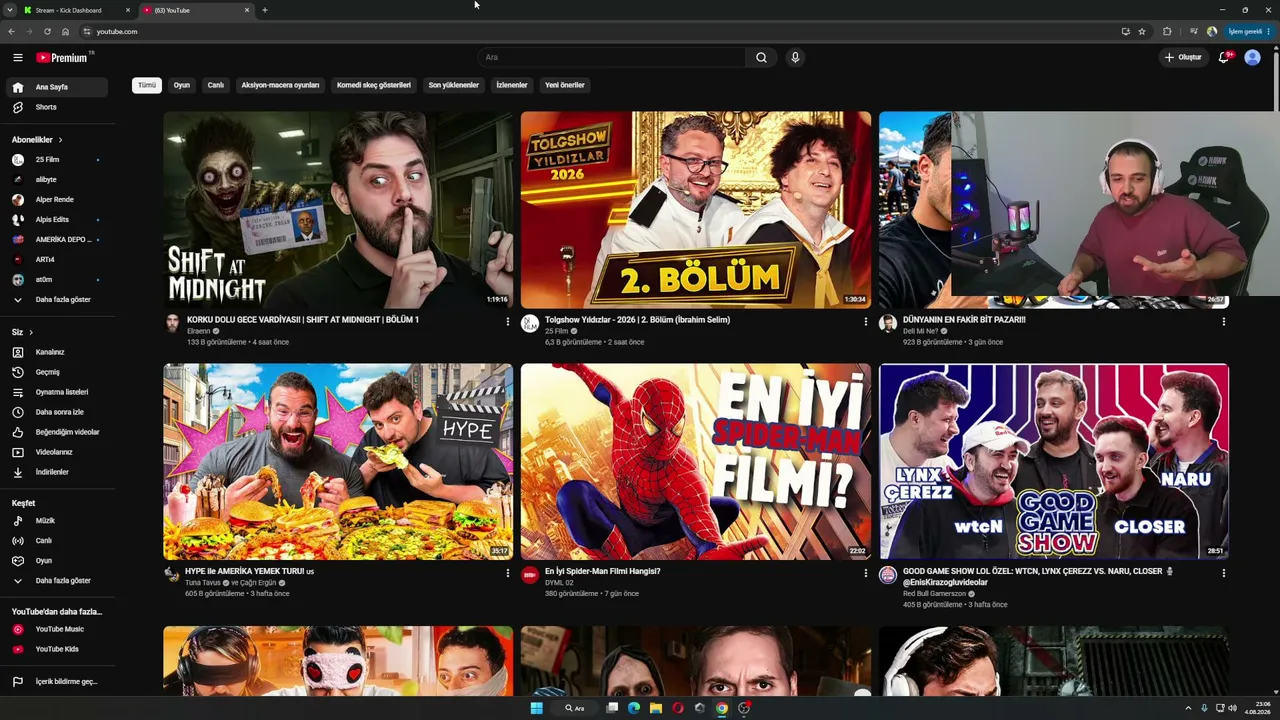
Task: Open the Elraenn channel link
Action: click(x=199, y=331)
